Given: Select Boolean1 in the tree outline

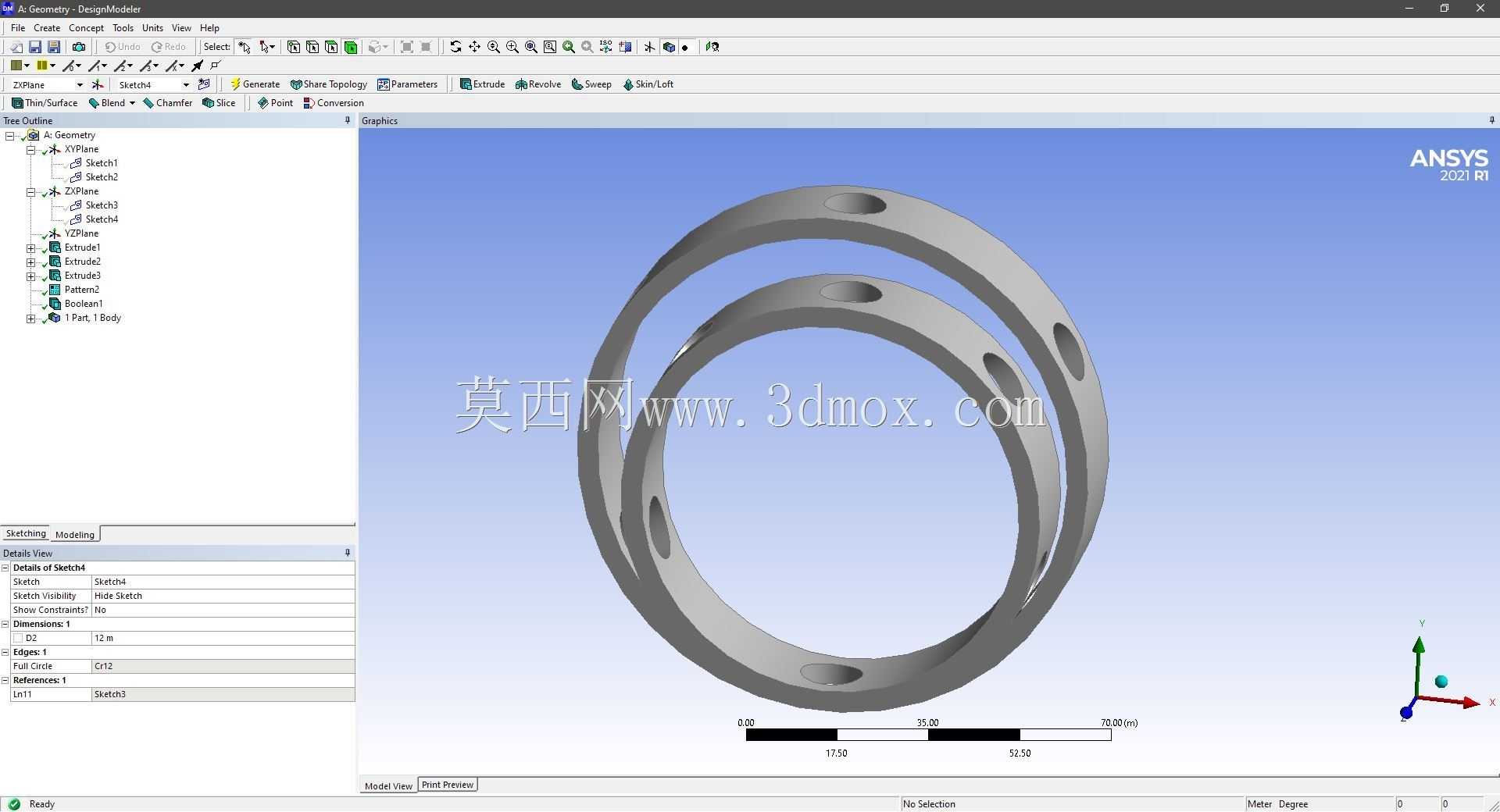Looking at the screenshot, I should coord(84,304).
